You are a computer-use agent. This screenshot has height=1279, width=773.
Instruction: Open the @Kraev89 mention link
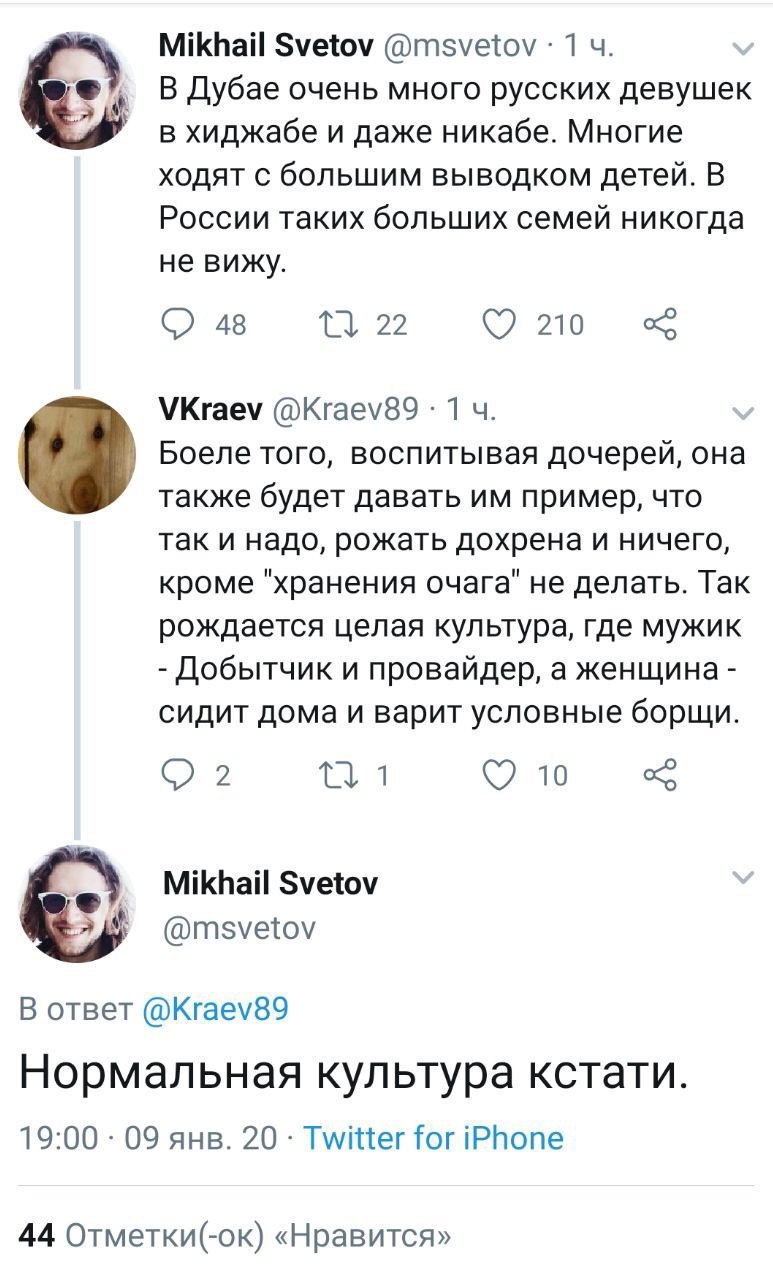coord(216,1008)
